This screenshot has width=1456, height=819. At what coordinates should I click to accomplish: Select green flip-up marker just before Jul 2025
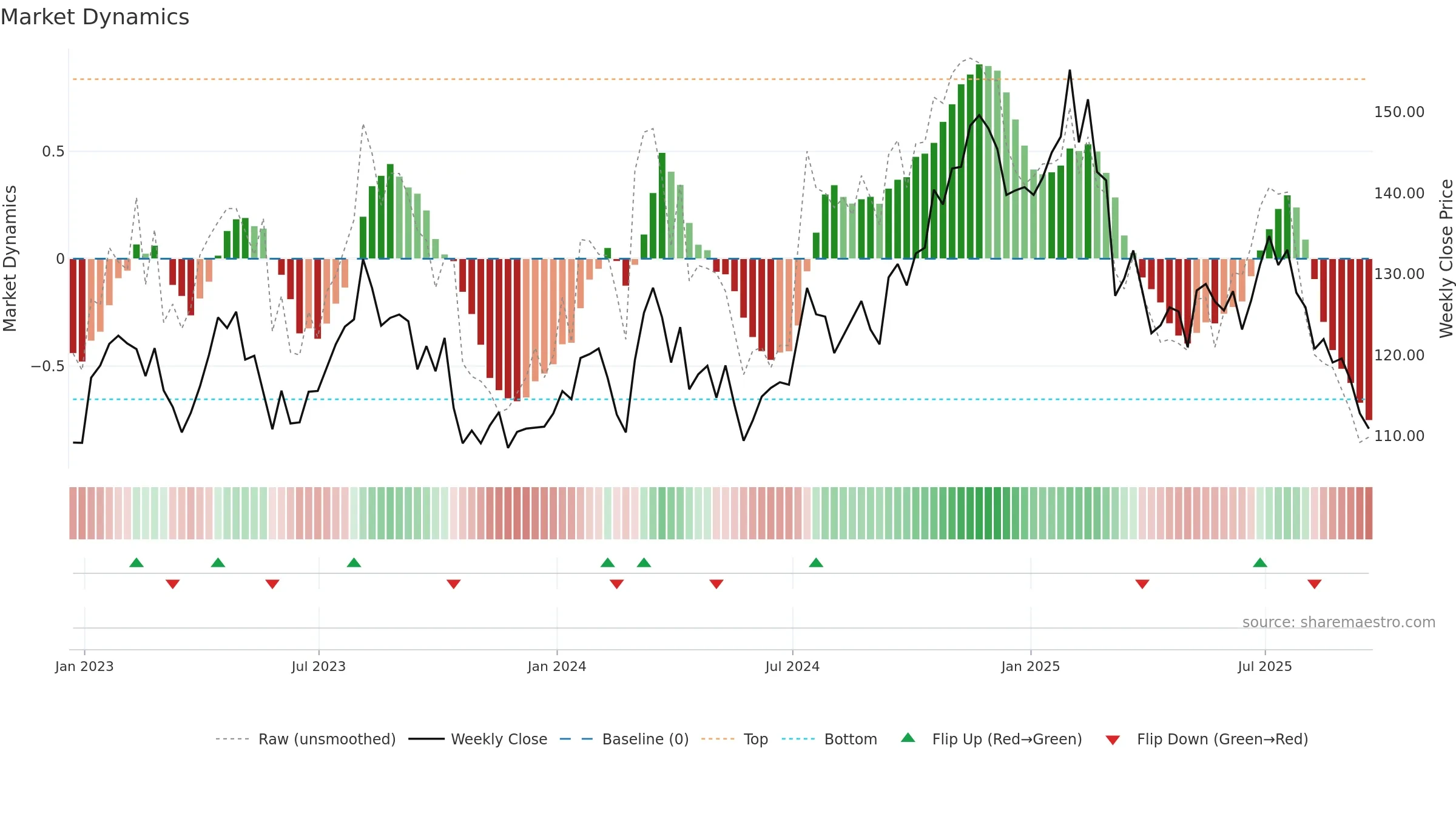click(1260, 562)
